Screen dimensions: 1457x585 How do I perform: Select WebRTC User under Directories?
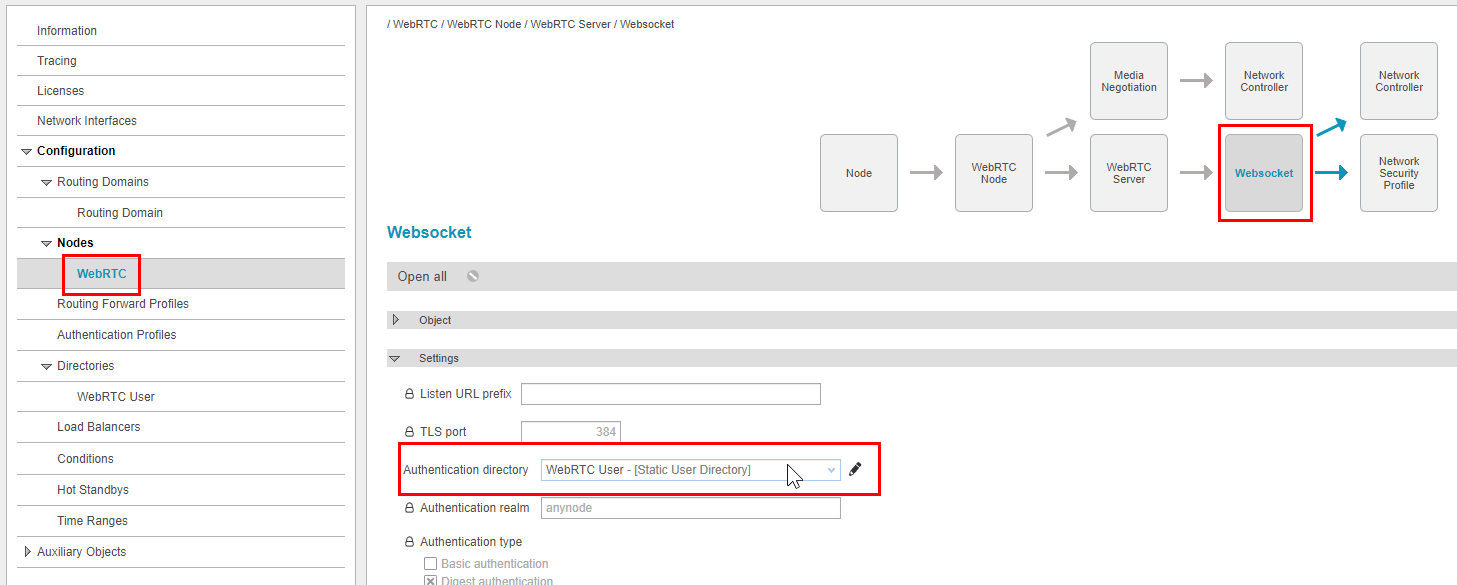click(x=115, y=397)
